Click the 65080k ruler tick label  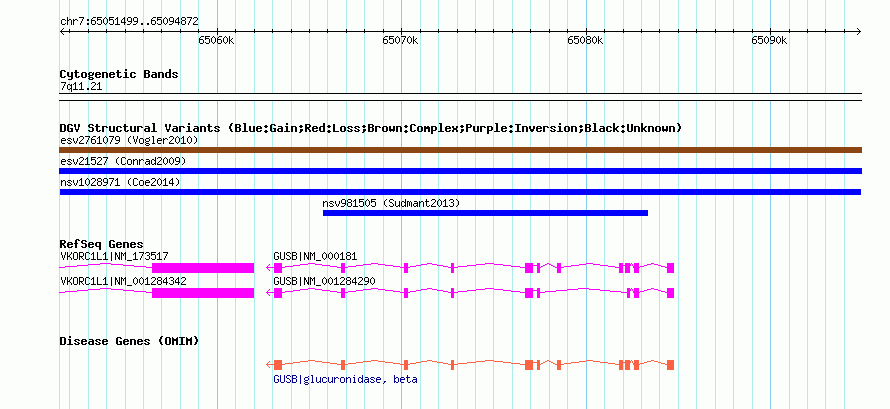585,40
